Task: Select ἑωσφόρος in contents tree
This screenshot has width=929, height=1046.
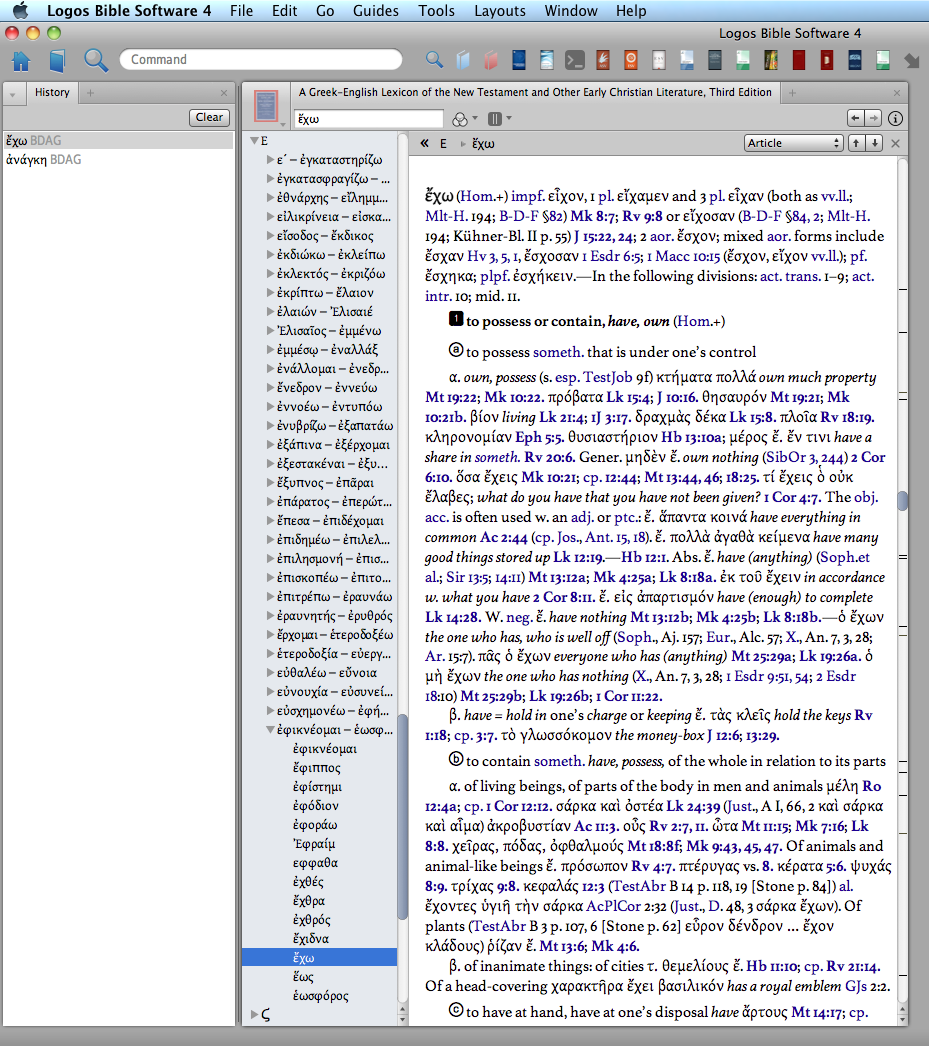Action: pos(320,996)
